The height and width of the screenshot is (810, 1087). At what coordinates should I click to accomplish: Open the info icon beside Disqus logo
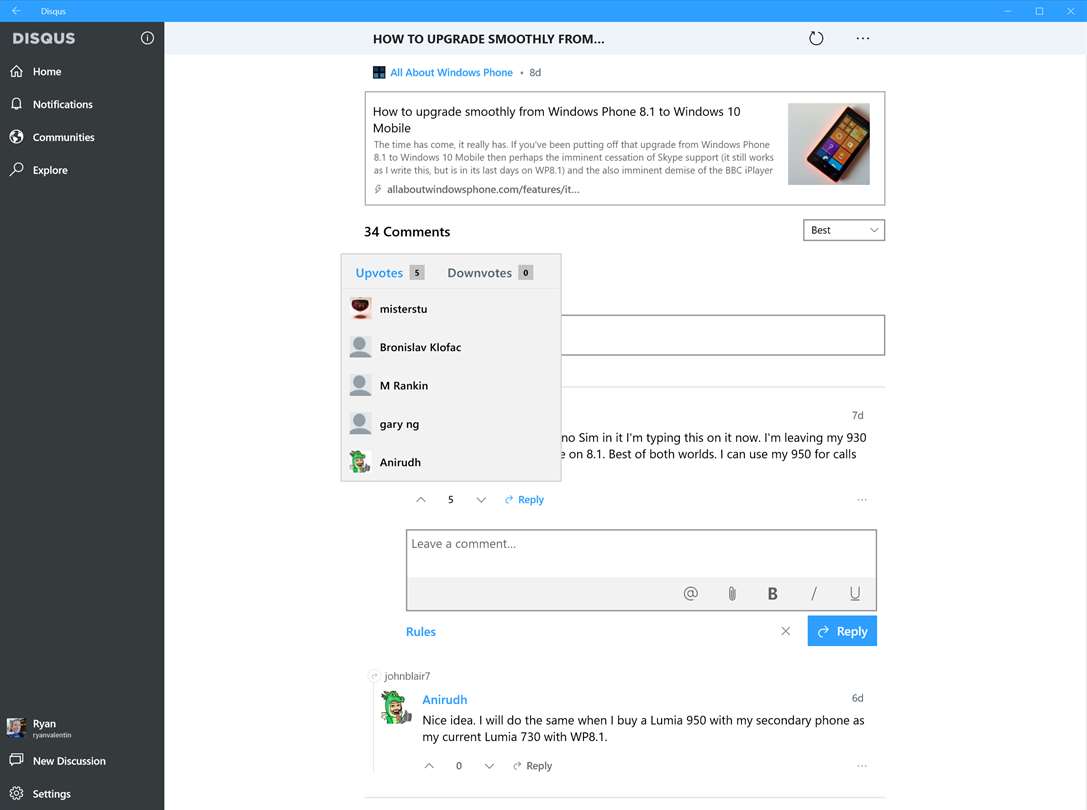click(x=147, y=38)
